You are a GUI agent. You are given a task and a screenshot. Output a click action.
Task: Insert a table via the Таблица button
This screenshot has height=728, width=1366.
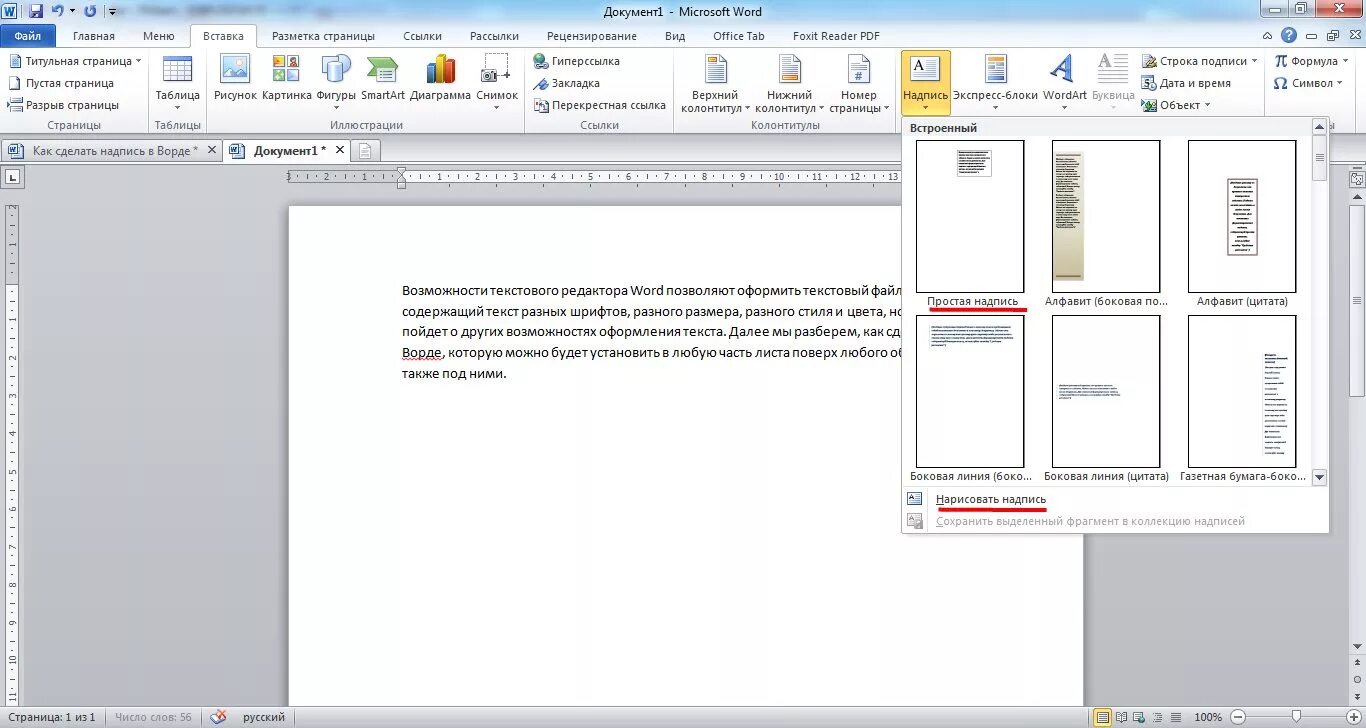[177, 80]
